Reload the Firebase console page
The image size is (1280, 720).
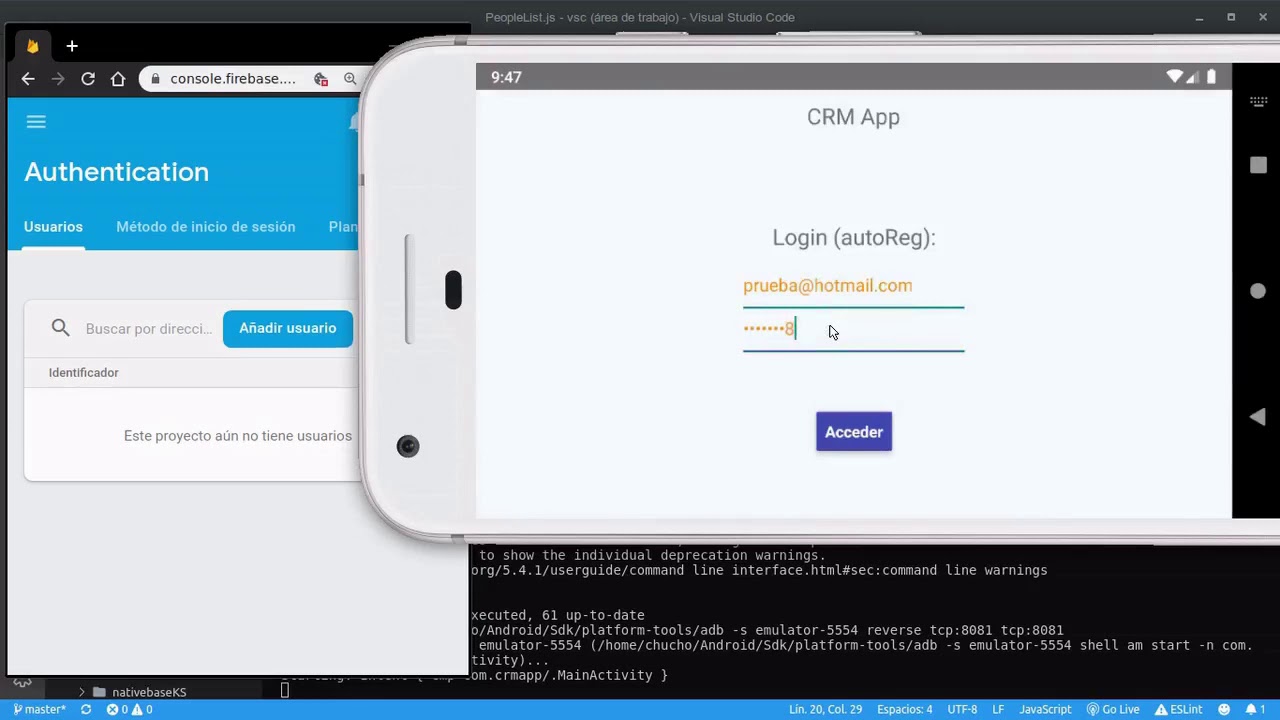point(88,79)
